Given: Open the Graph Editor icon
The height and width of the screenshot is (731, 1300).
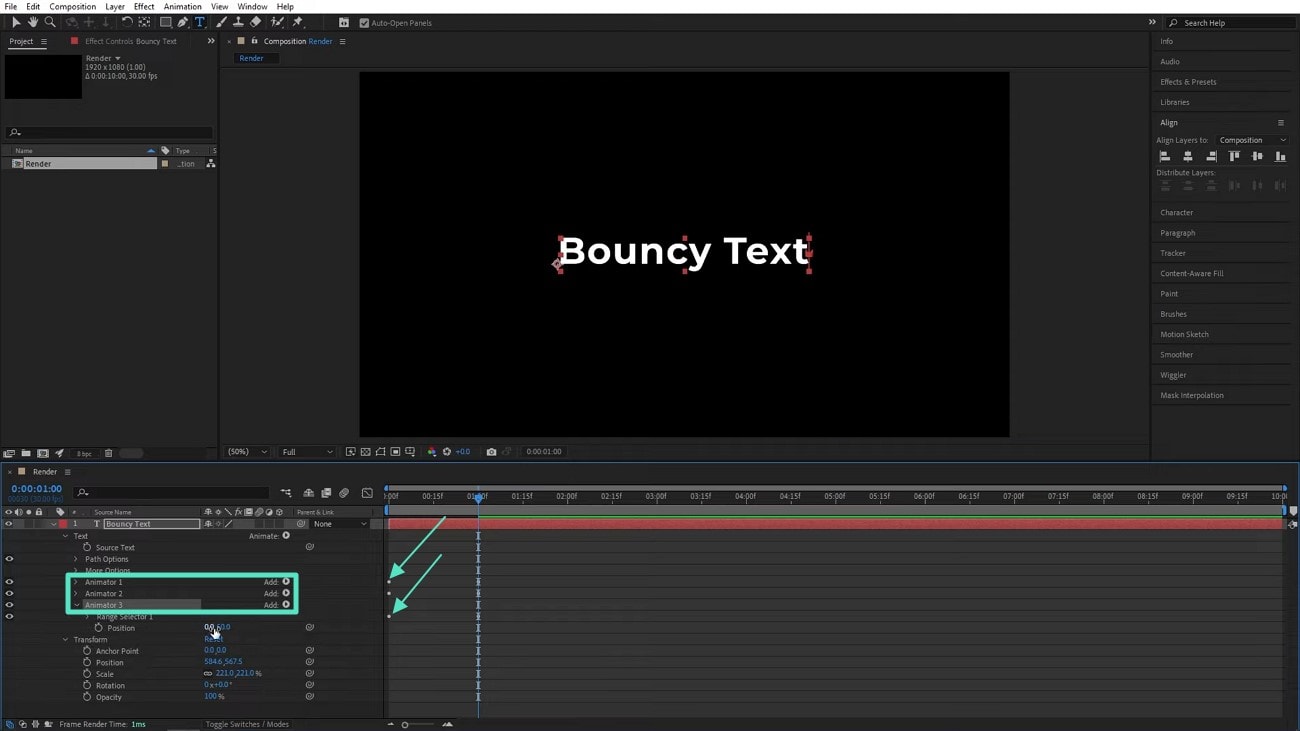Looking at the screenshot, I should click(x=367, y=493).
